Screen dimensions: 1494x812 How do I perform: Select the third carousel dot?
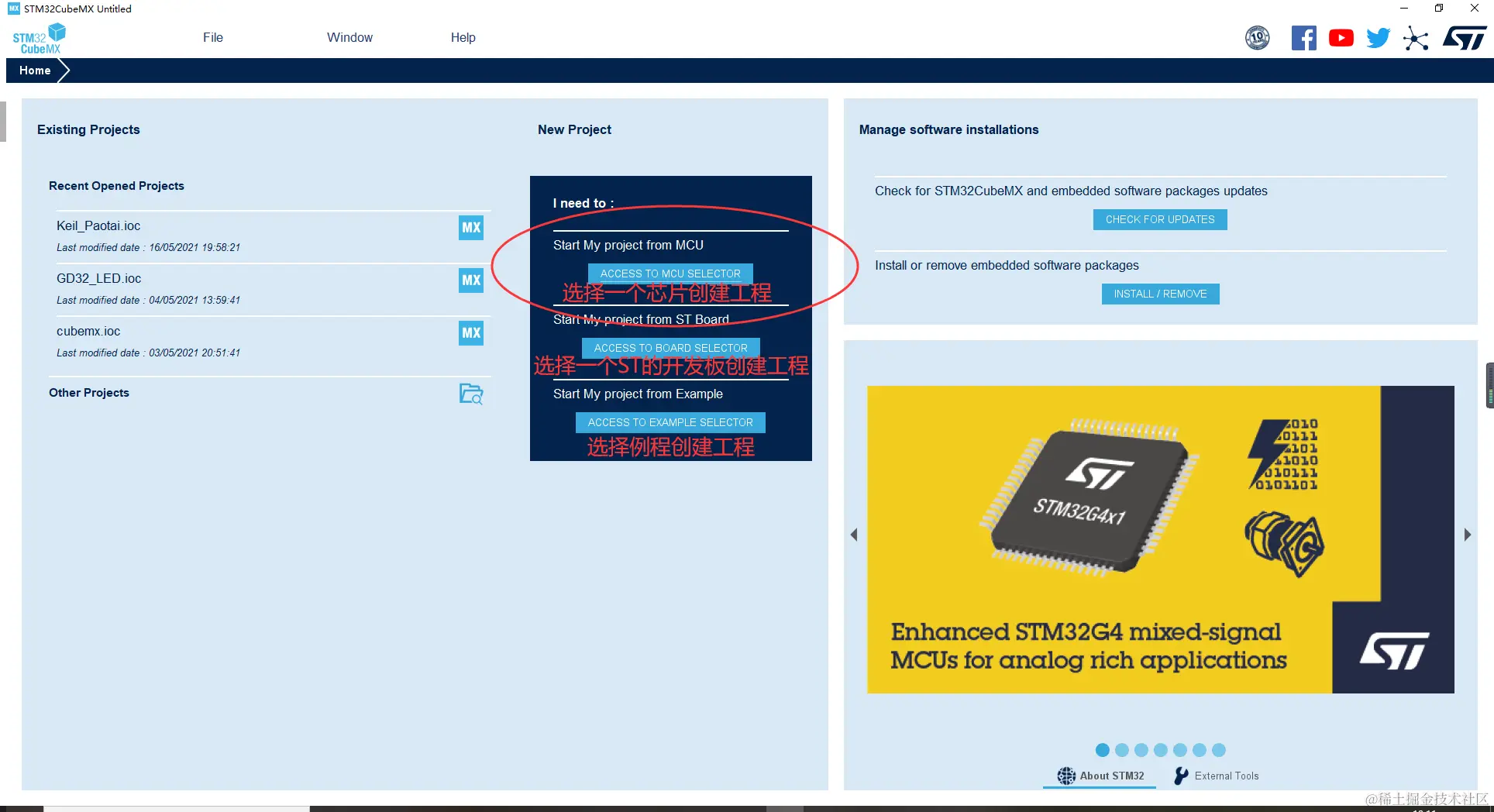[x=1141, y=750]
